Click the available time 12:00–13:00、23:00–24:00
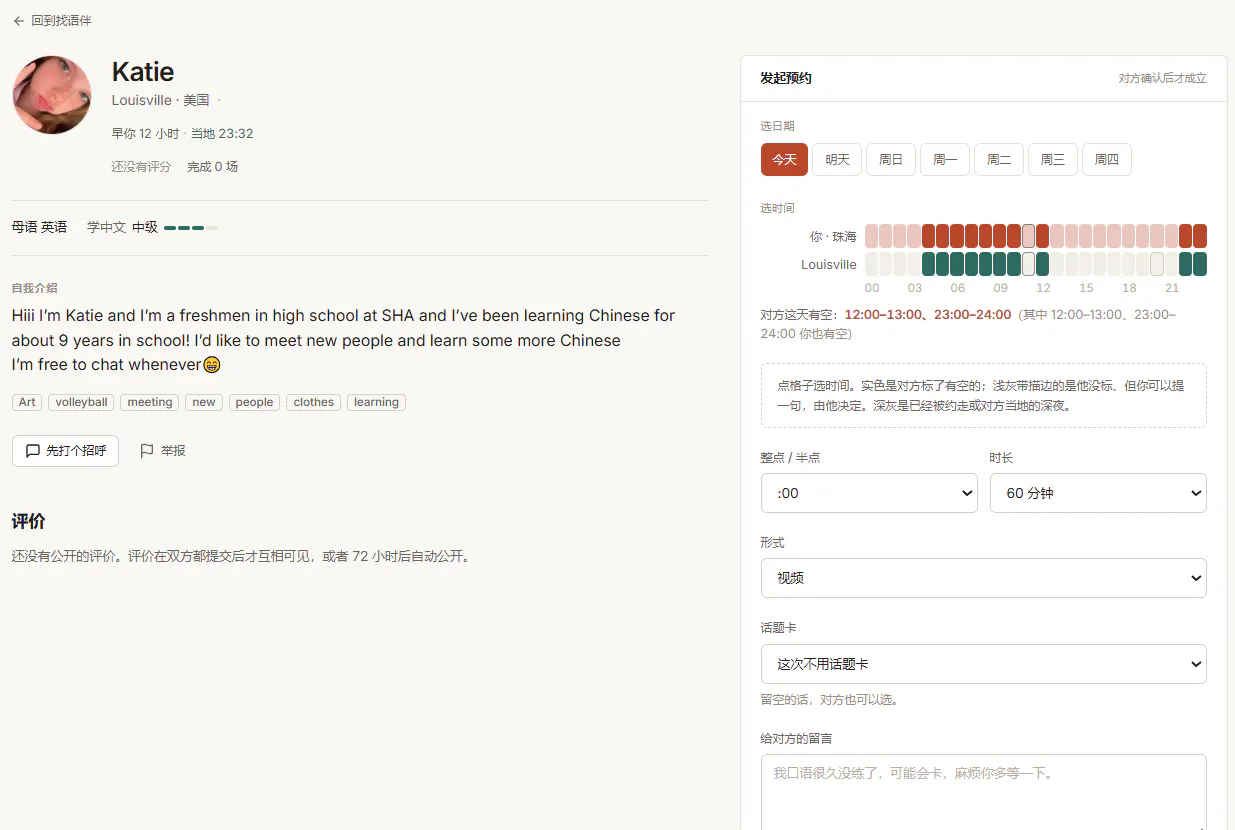The height and width of the screenshot is (830, 1235). click(x=928, y=315)
